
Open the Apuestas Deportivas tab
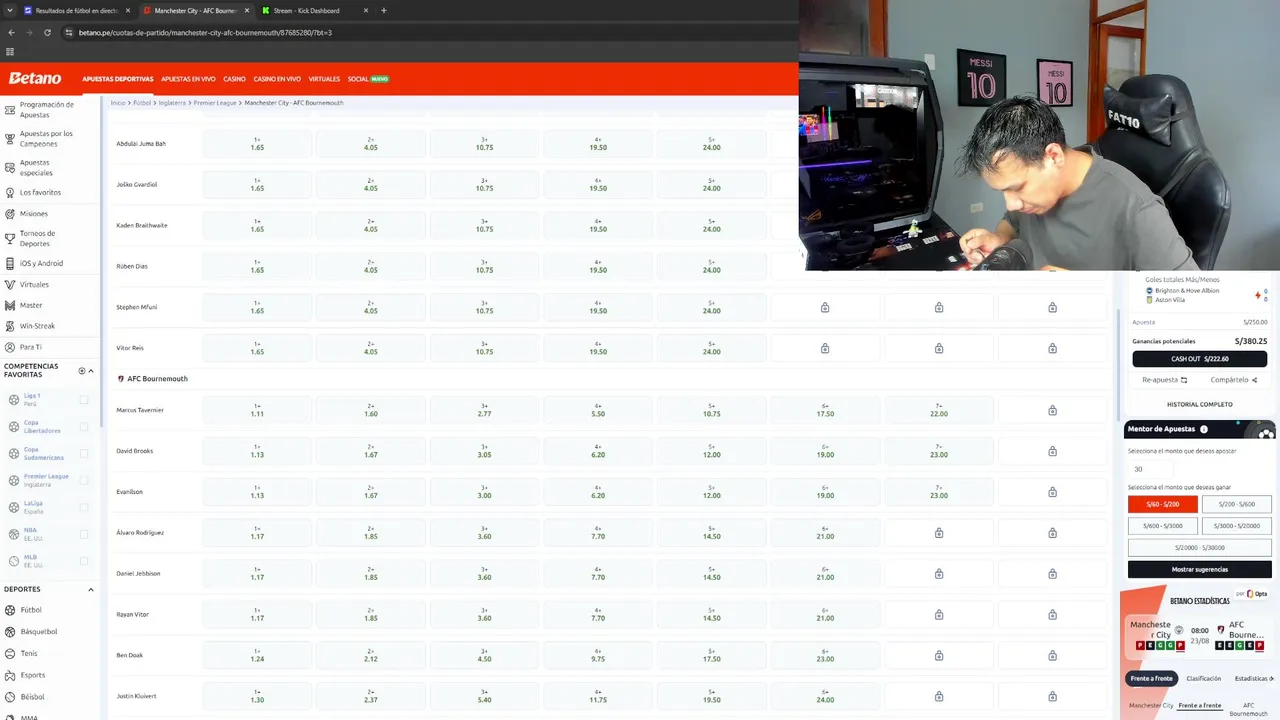118,79
